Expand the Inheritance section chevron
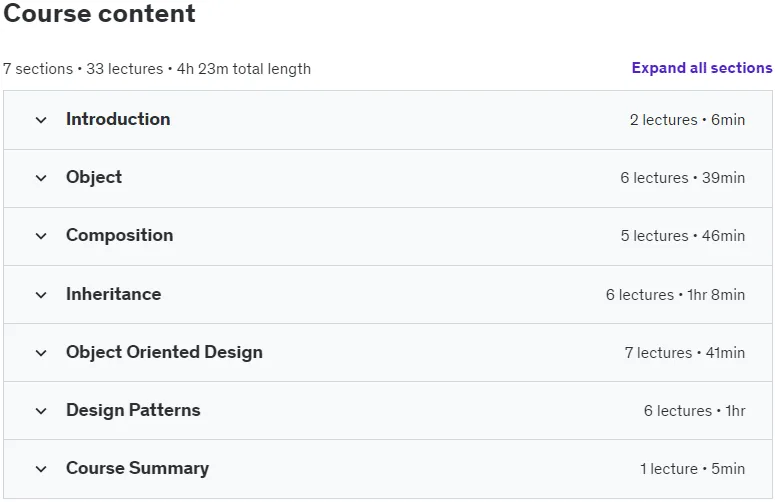Screen dimensions: 775x502 (41, 295)
